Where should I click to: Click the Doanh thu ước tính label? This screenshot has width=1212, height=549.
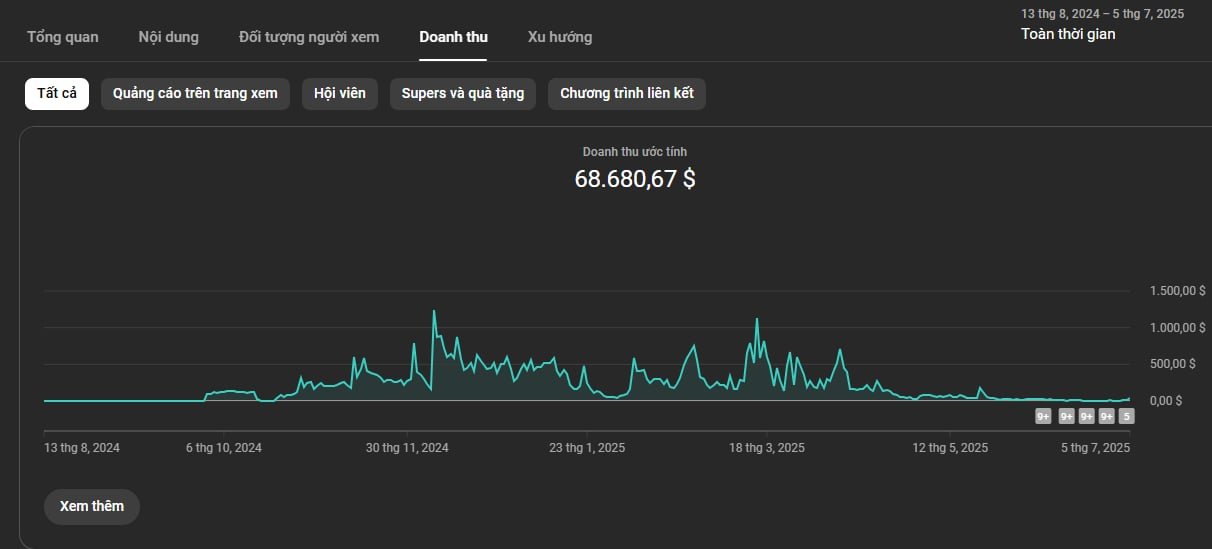pos(635,152)
